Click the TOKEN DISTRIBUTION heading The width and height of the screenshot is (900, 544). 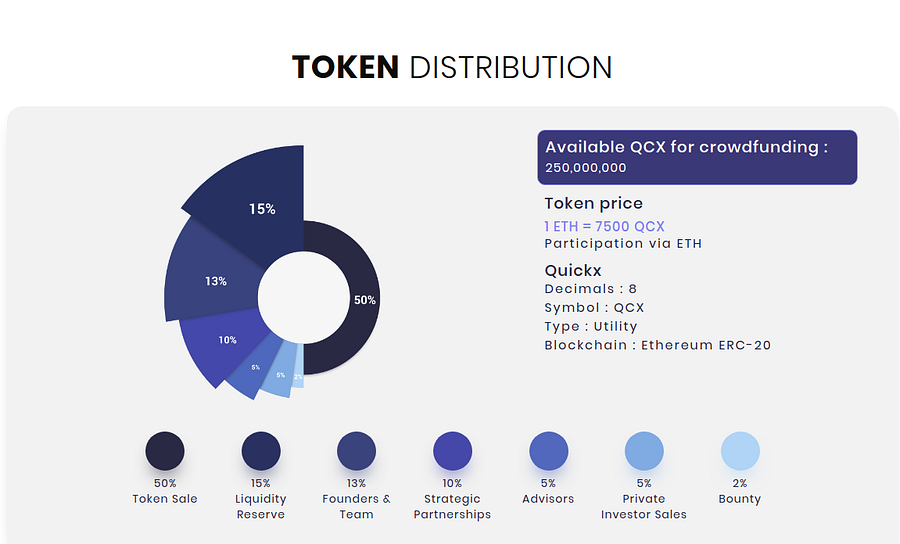tap(452, 67)
